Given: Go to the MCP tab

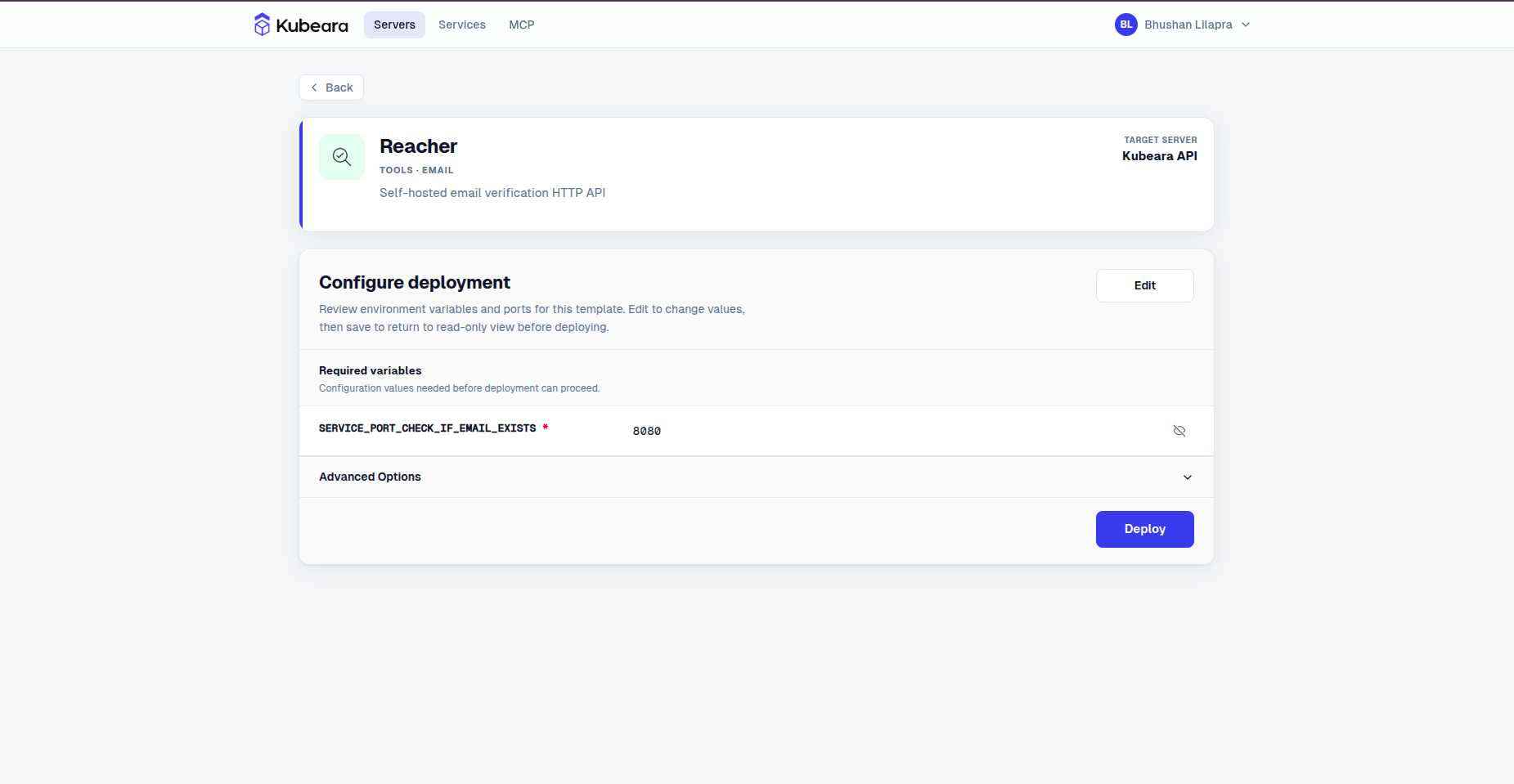Looking at the screenshot, I should [x=522, y=25].
